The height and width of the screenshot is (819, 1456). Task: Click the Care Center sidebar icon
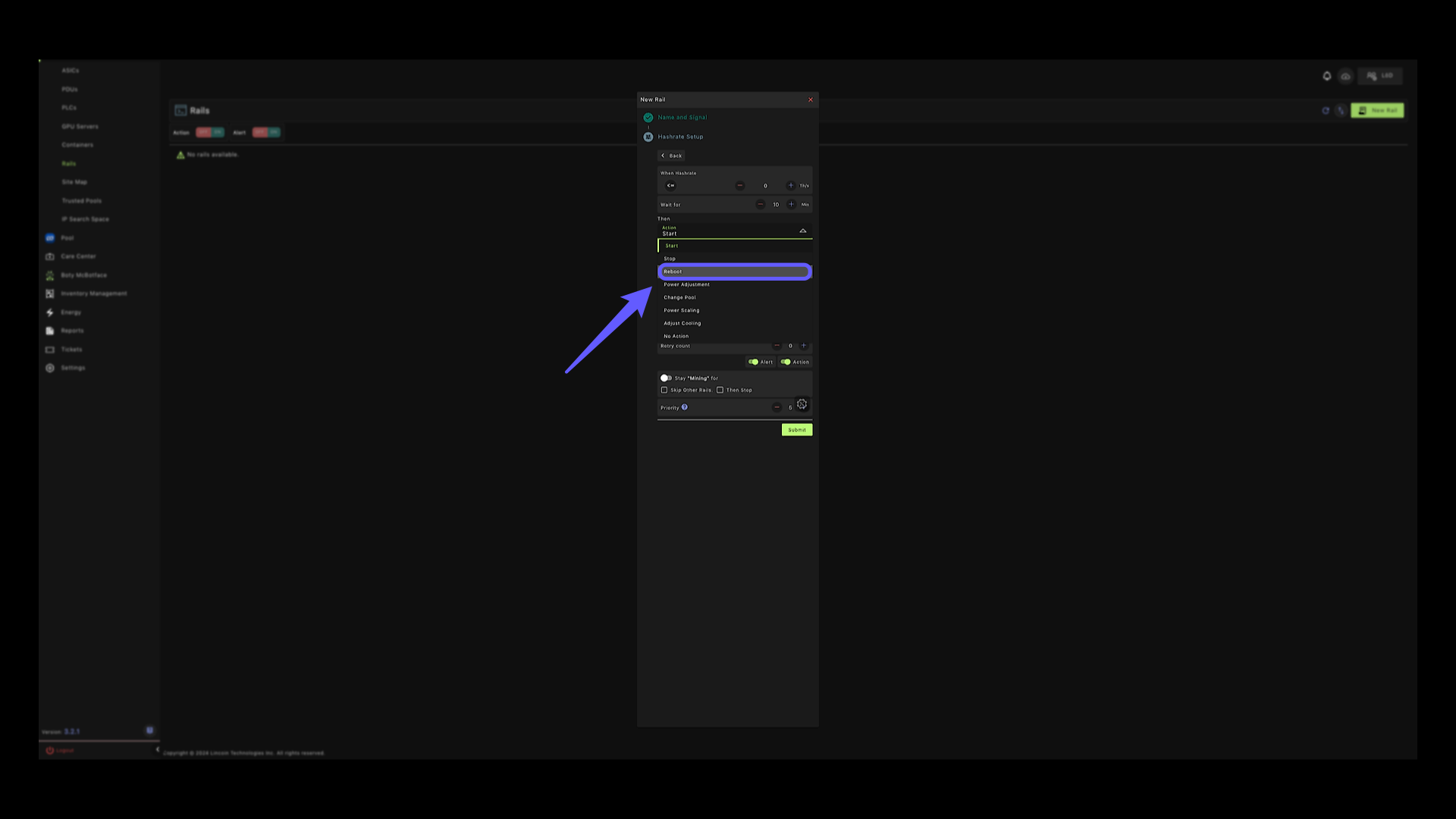click(x=50, y=256)
